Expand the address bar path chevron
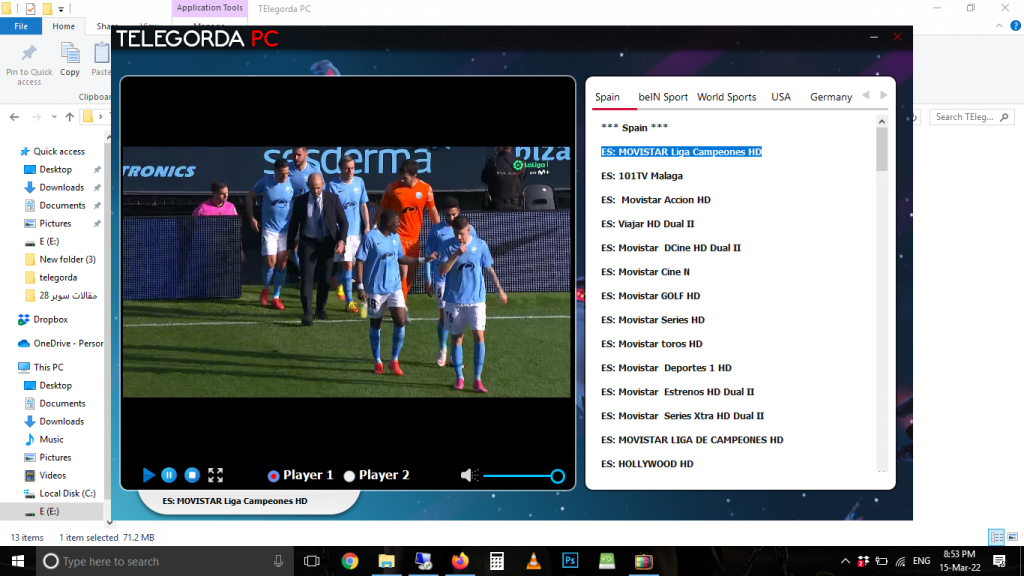 [x=100, y=117]
